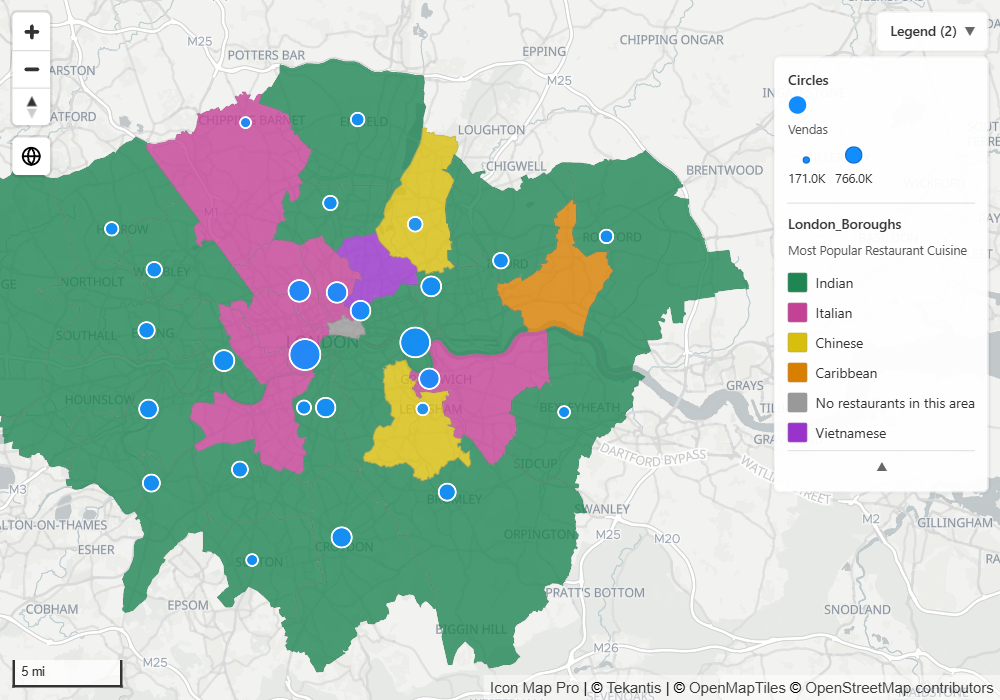Image resolution: width=1000 pixels, height=700 pixels.
Task: Click the grey No restaurants swatch
Action: [x=797, y=402]
